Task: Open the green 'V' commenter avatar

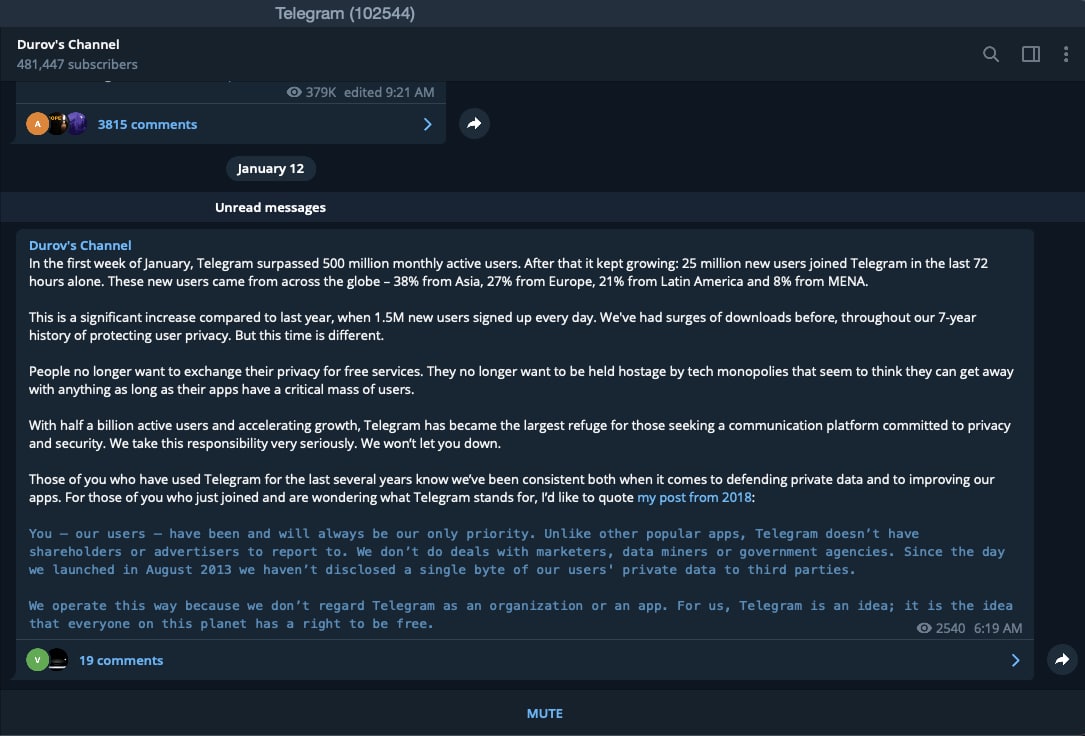Action: point(37,660)
